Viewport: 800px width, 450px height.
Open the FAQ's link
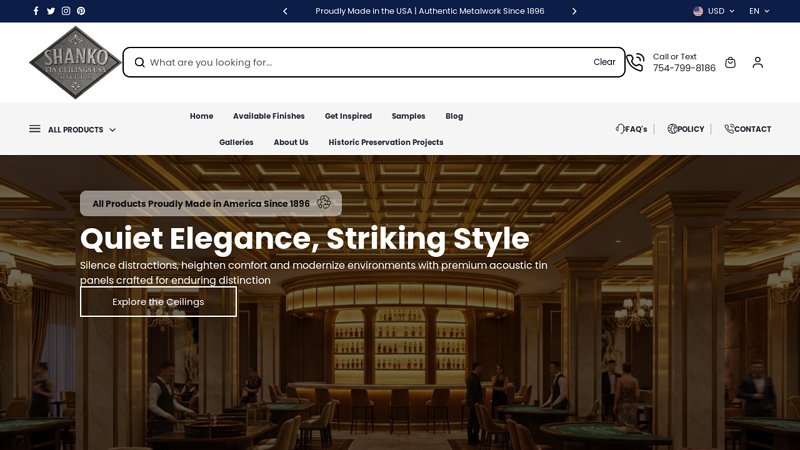pos(631,129)
